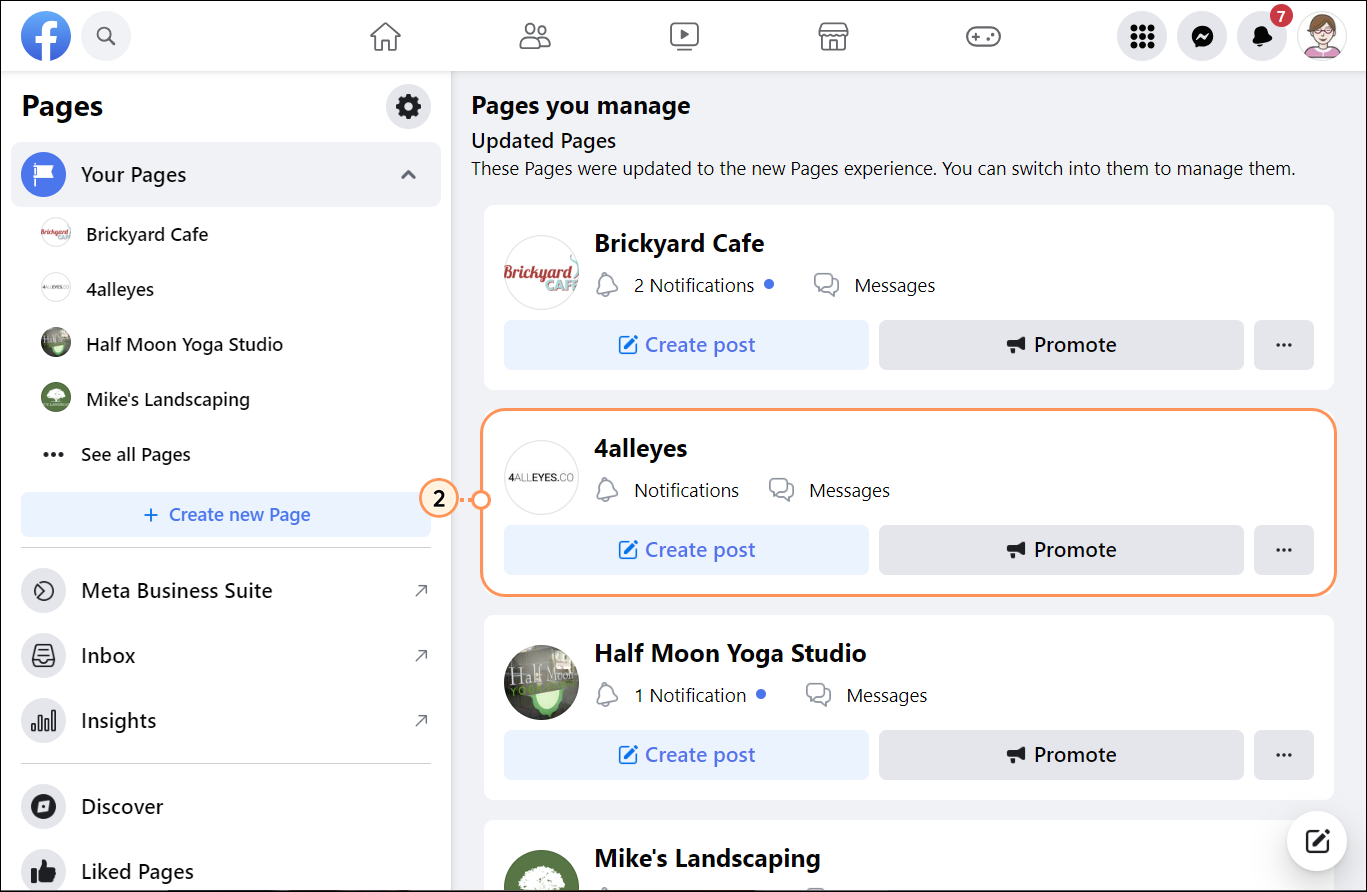Click the Liked Pages thumbs-up icon
Viewport: 1367px width, 892px height.
43,872
